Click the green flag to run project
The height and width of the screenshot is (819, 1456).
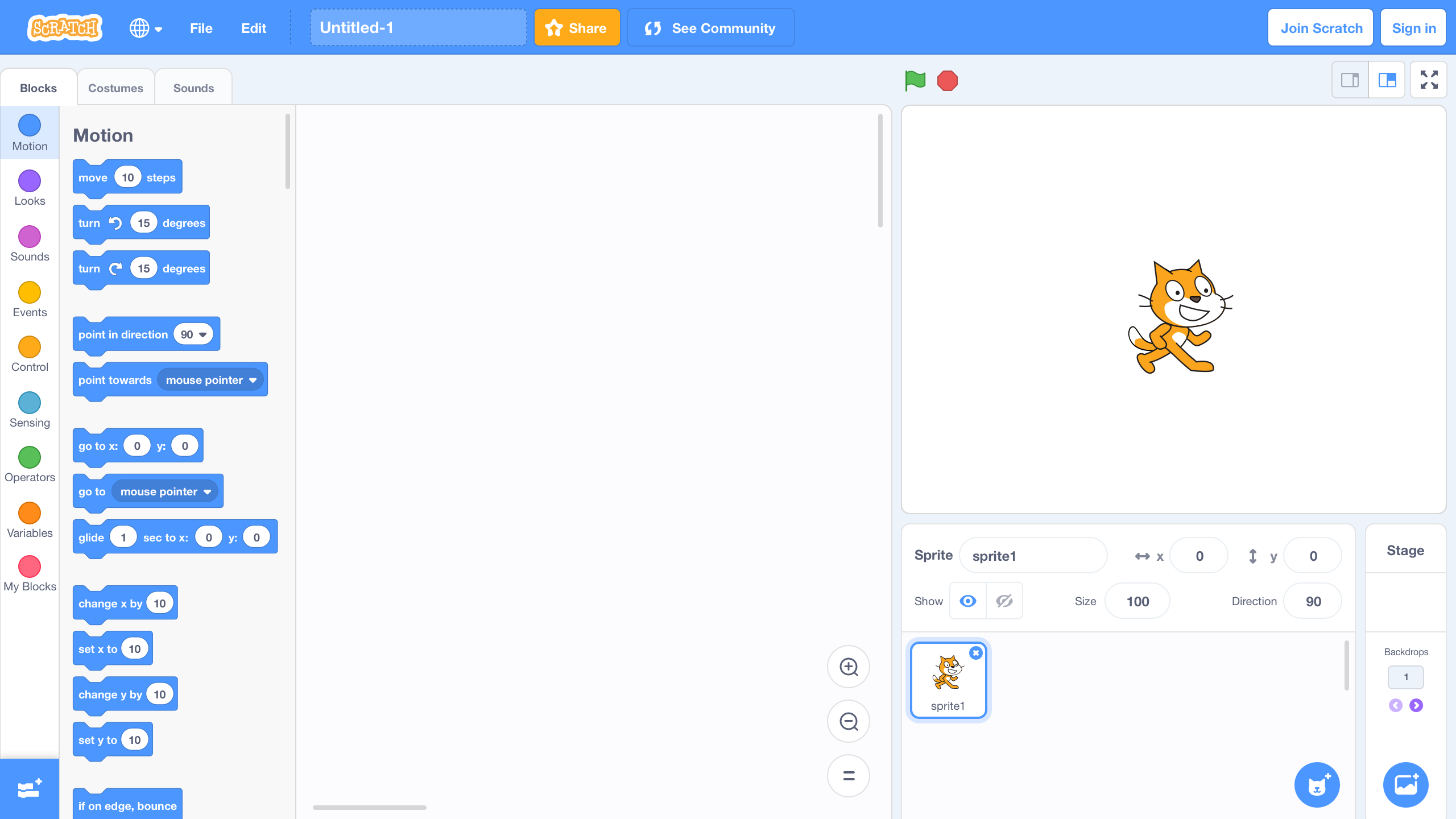(915, 81)
